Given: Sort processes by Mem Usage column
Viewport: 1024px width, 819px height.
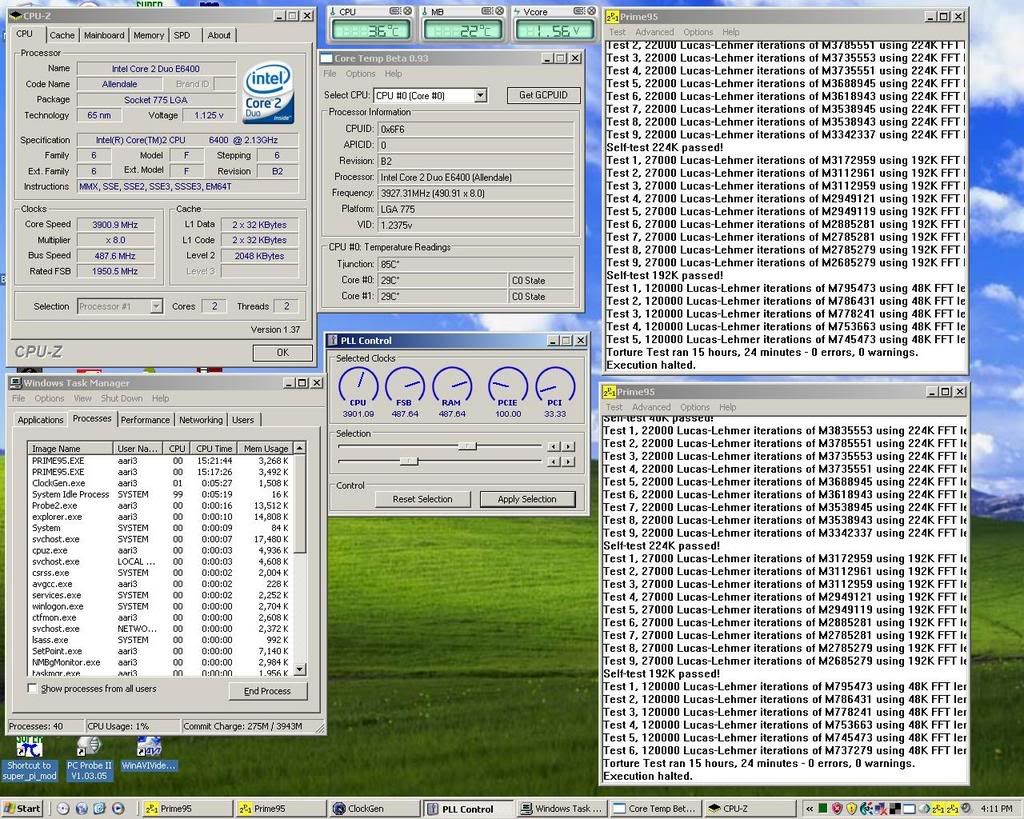Looking at the screenshot, I should 265,449.
